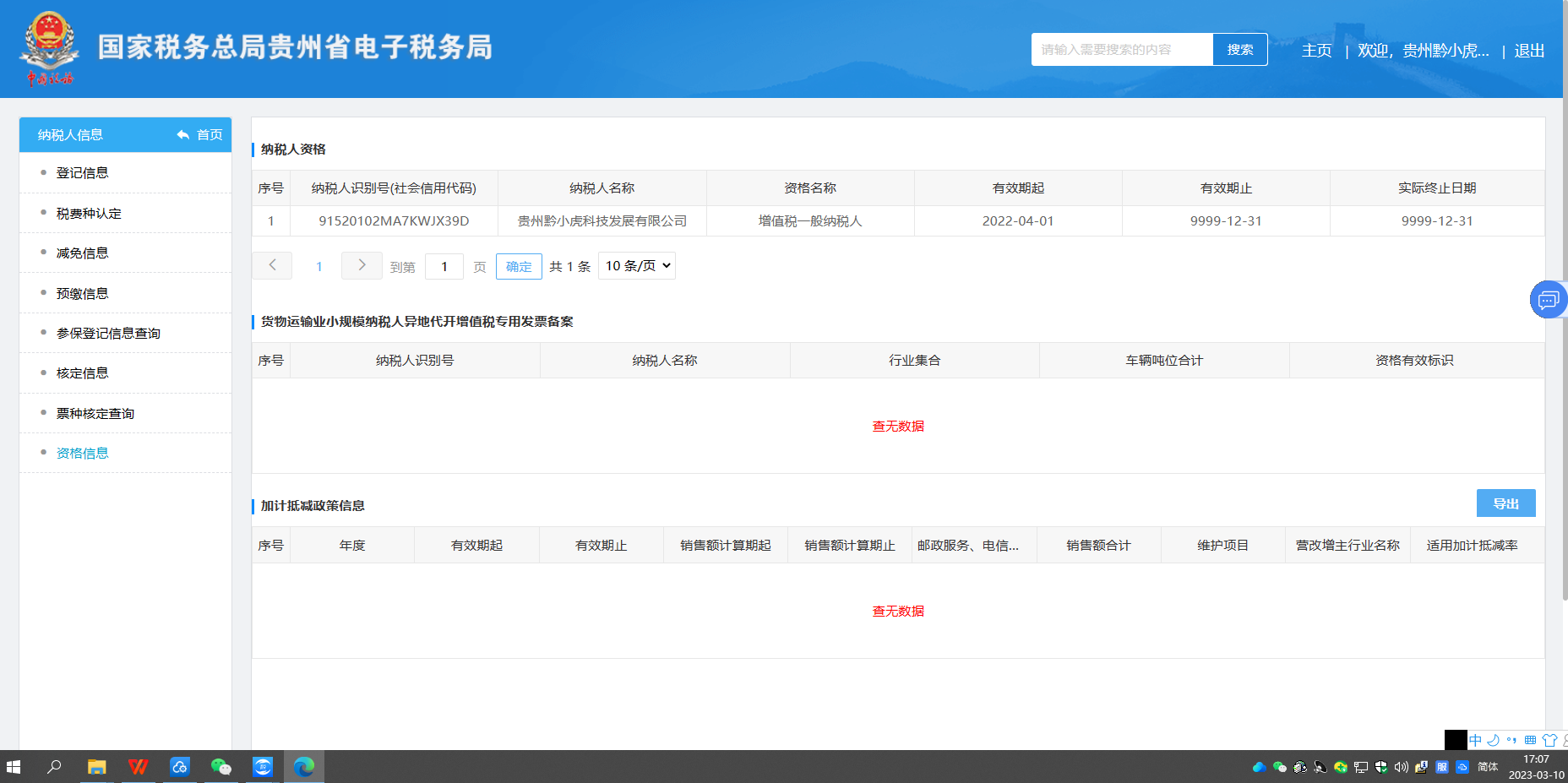Click the volume icon in system tray
Image resolution: width=1568 pixels, height=783 pixels.
1401,767
